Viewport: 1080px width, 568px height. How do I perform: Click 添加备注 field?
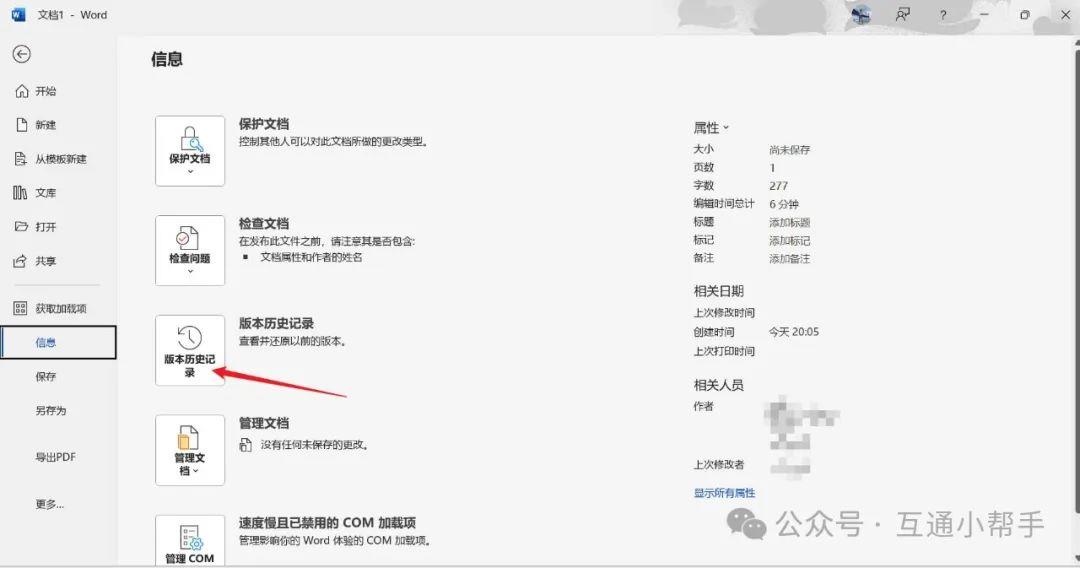pyautogui.click(x=789, y=259)
